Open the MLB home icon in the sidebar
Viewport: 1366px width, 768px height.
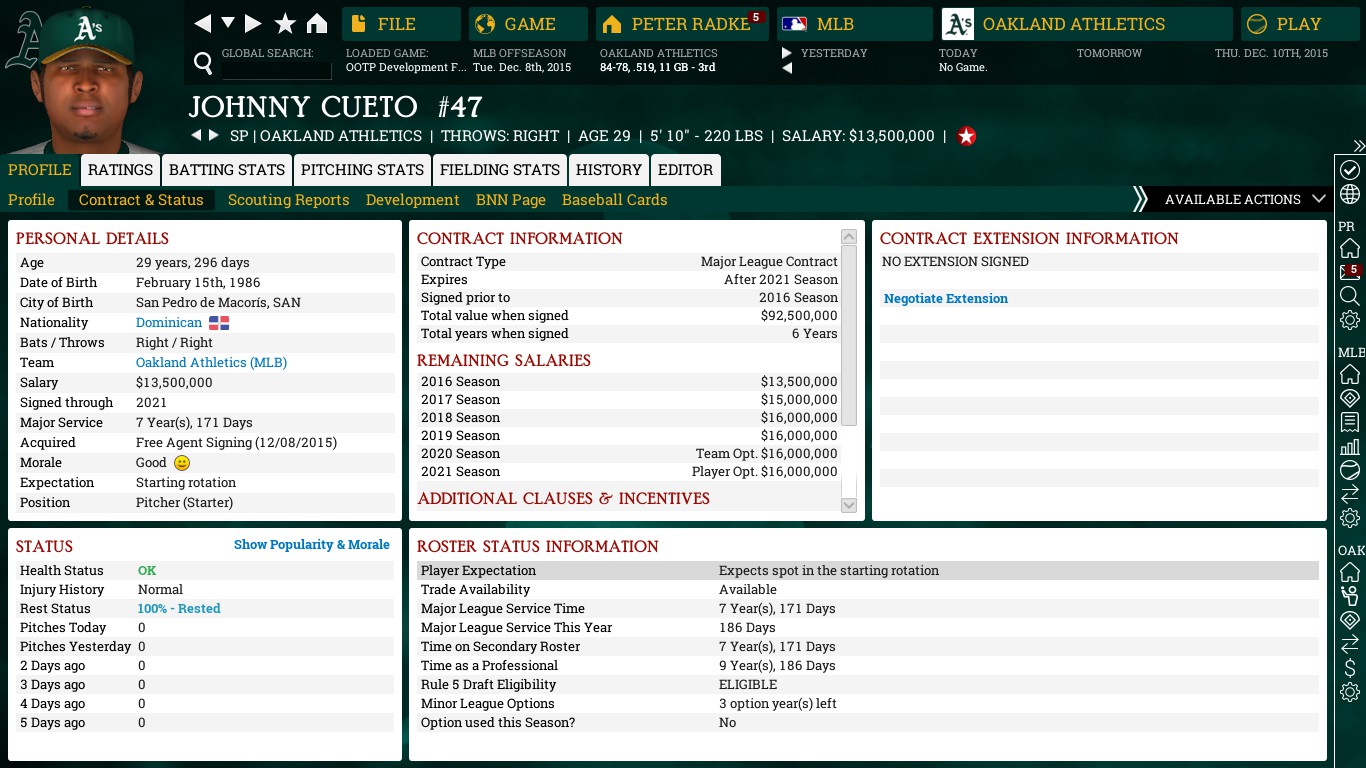point(1349,374)
